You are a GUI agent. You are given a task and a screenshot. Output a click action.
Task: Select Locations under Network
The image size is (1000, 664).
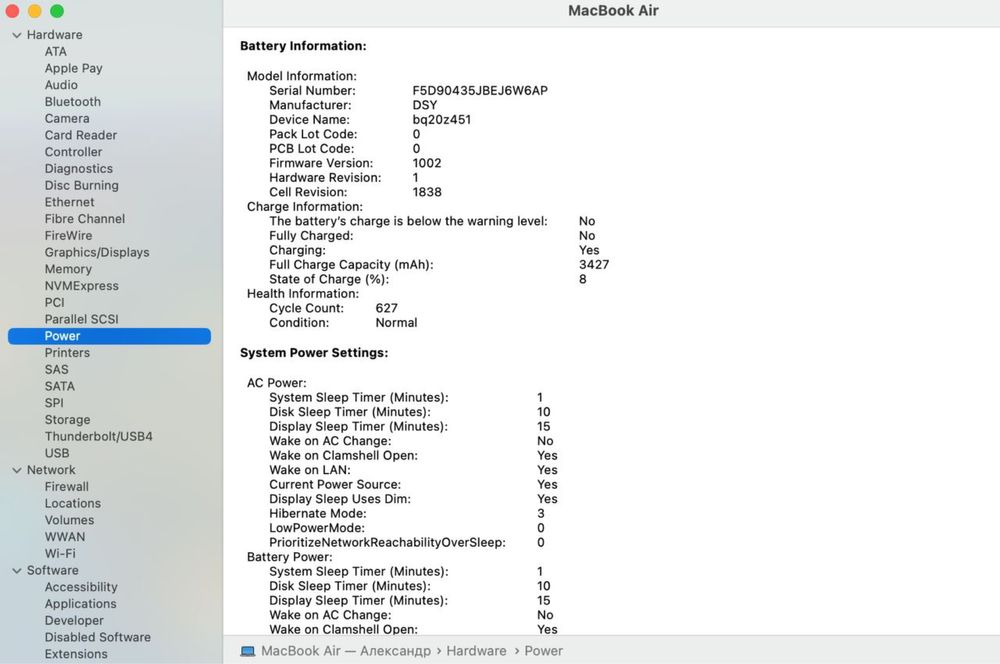tap(73, 503)
